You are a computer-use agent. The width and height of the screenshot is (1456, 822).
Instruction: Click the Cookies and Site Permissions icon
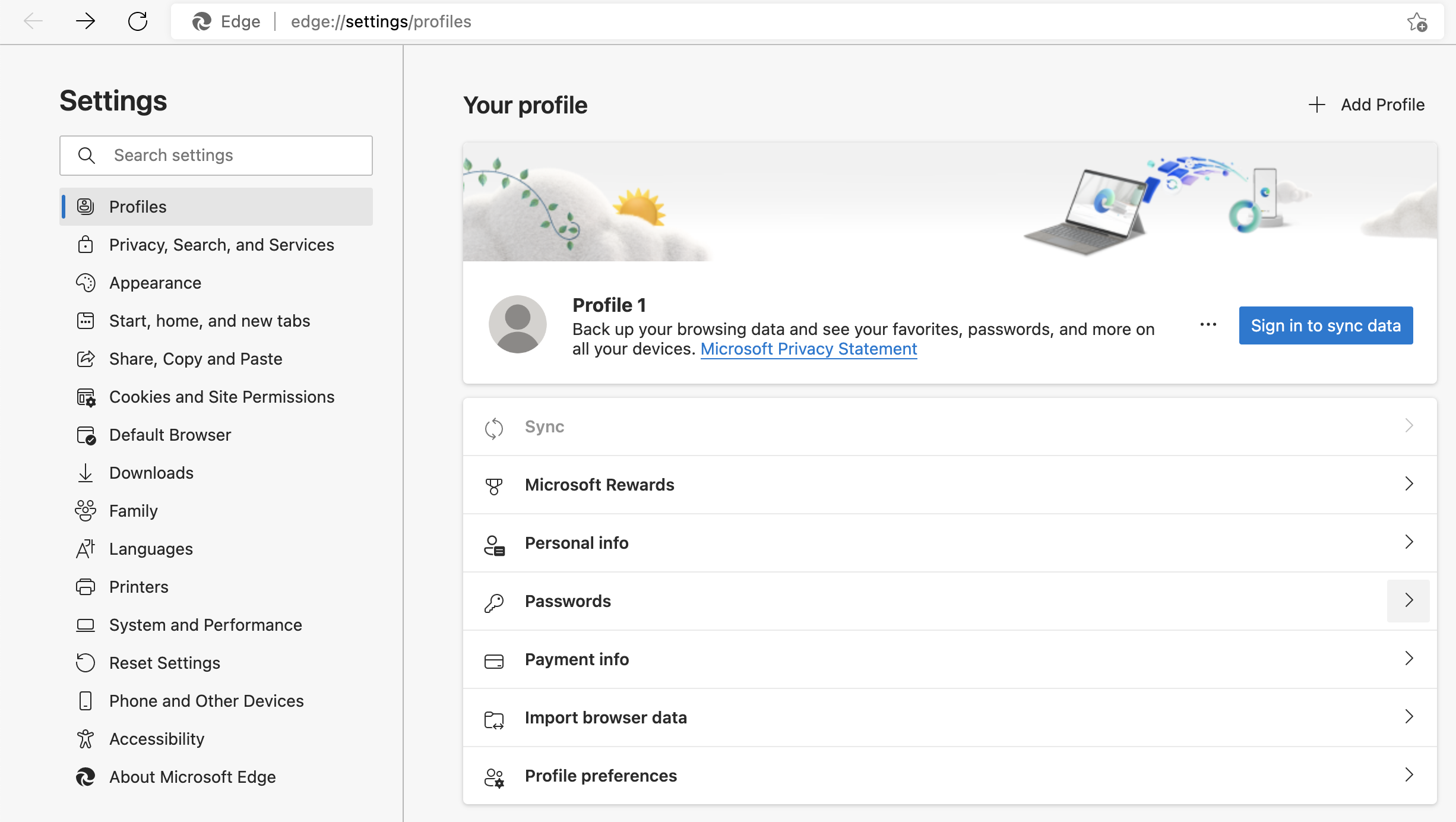pyautogui.click(x=86, y=397)
